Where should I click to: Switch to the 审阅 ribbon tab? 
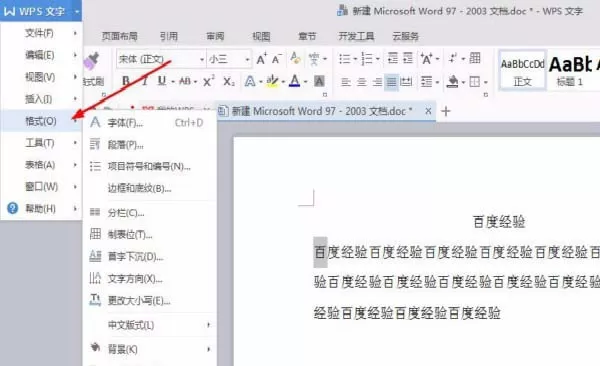click(215, 36)
